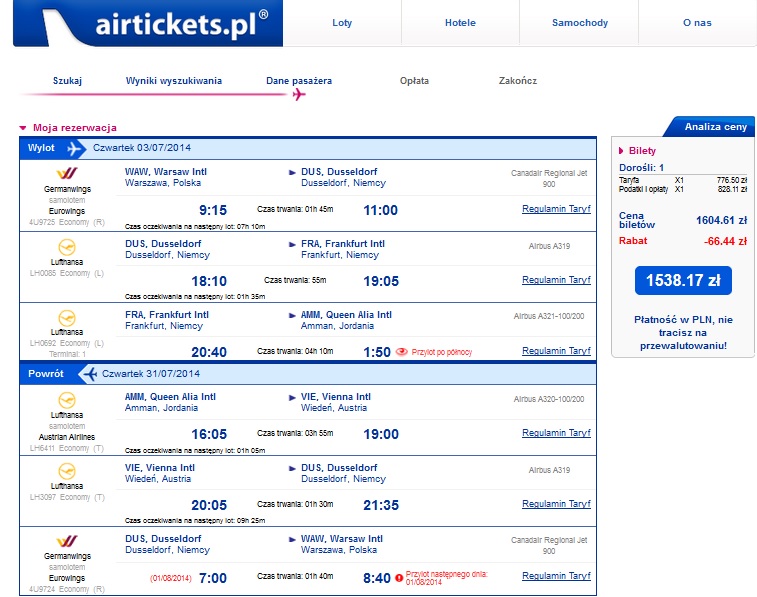This screenshot has width=757, height=597.
Task: Click the 1538.17 zł total price button
Action: pos(683,280)
